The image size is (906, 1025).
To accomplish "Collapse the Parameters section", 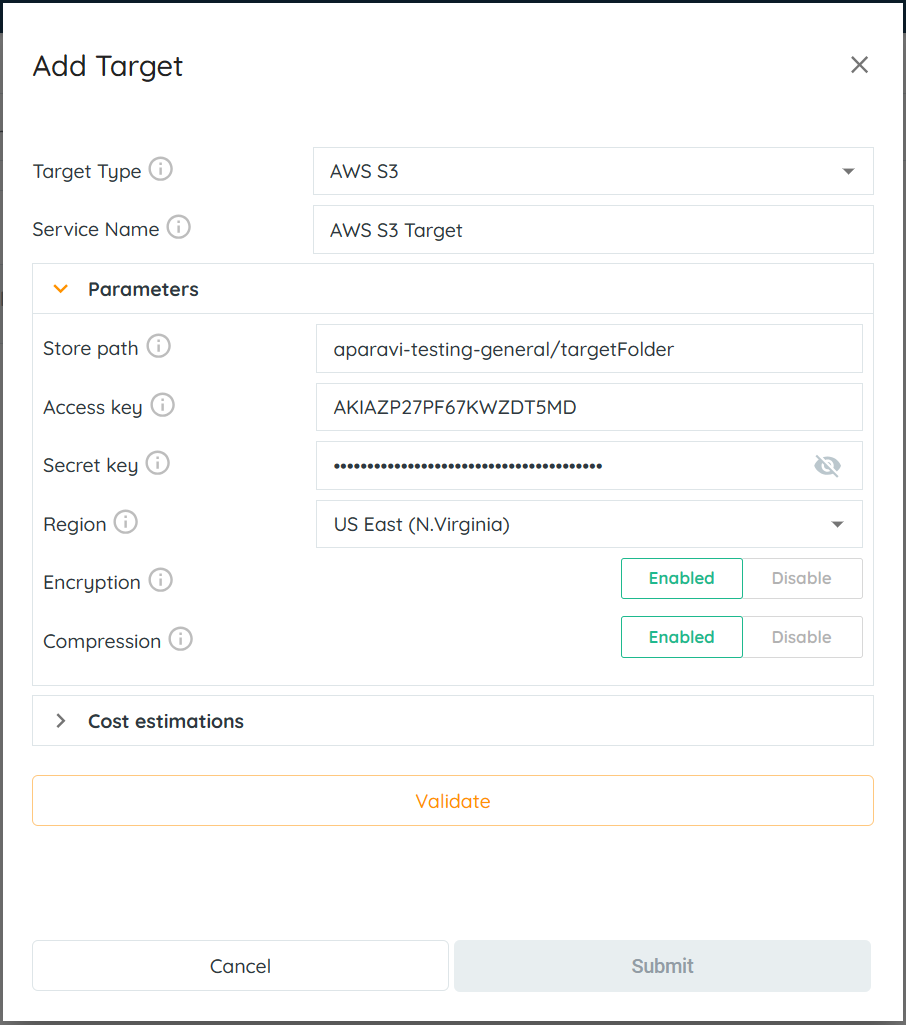I will click(x=61, y=289).
